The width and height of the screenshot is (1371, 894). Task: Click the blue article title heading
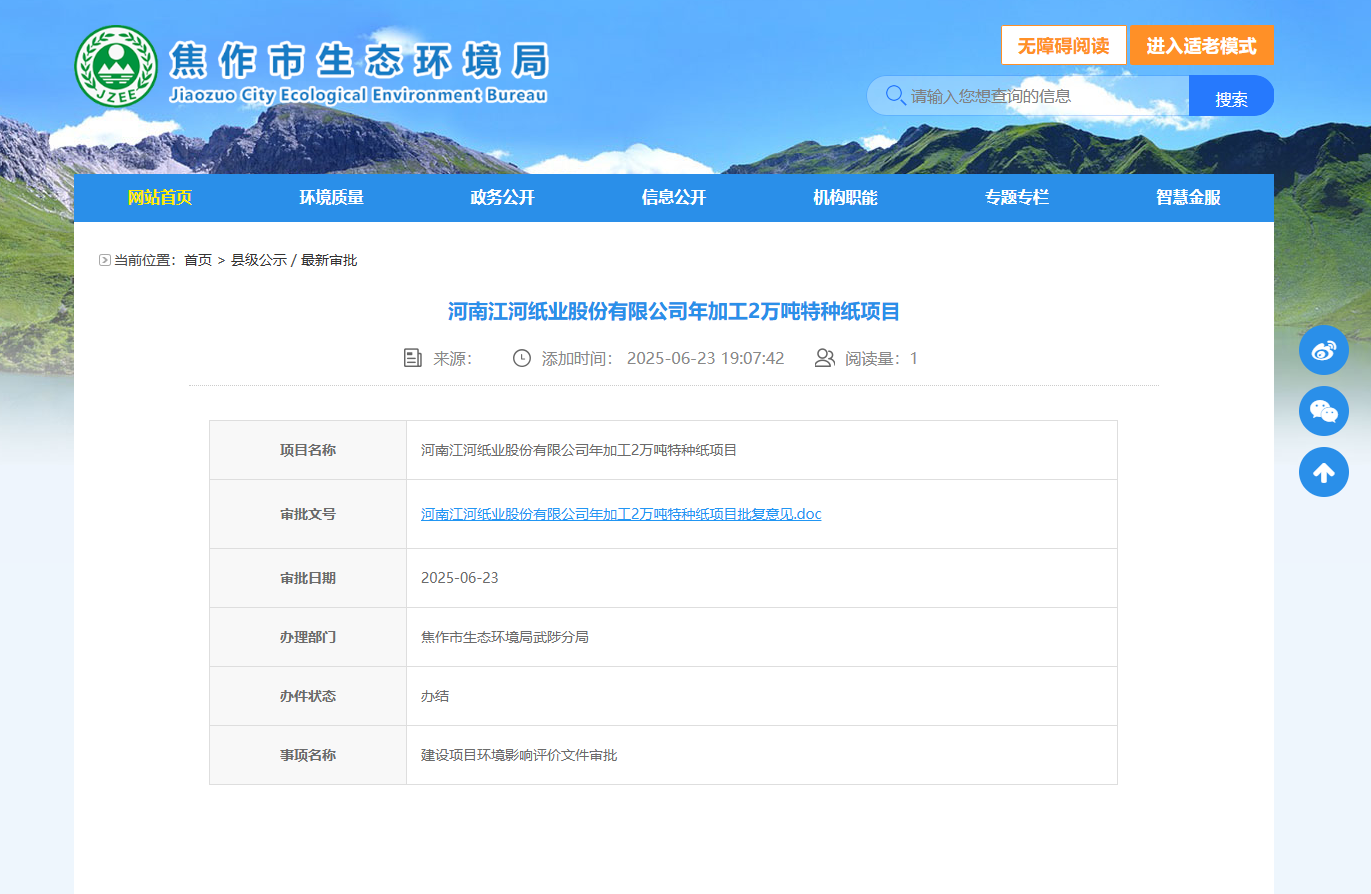(674, 312)
